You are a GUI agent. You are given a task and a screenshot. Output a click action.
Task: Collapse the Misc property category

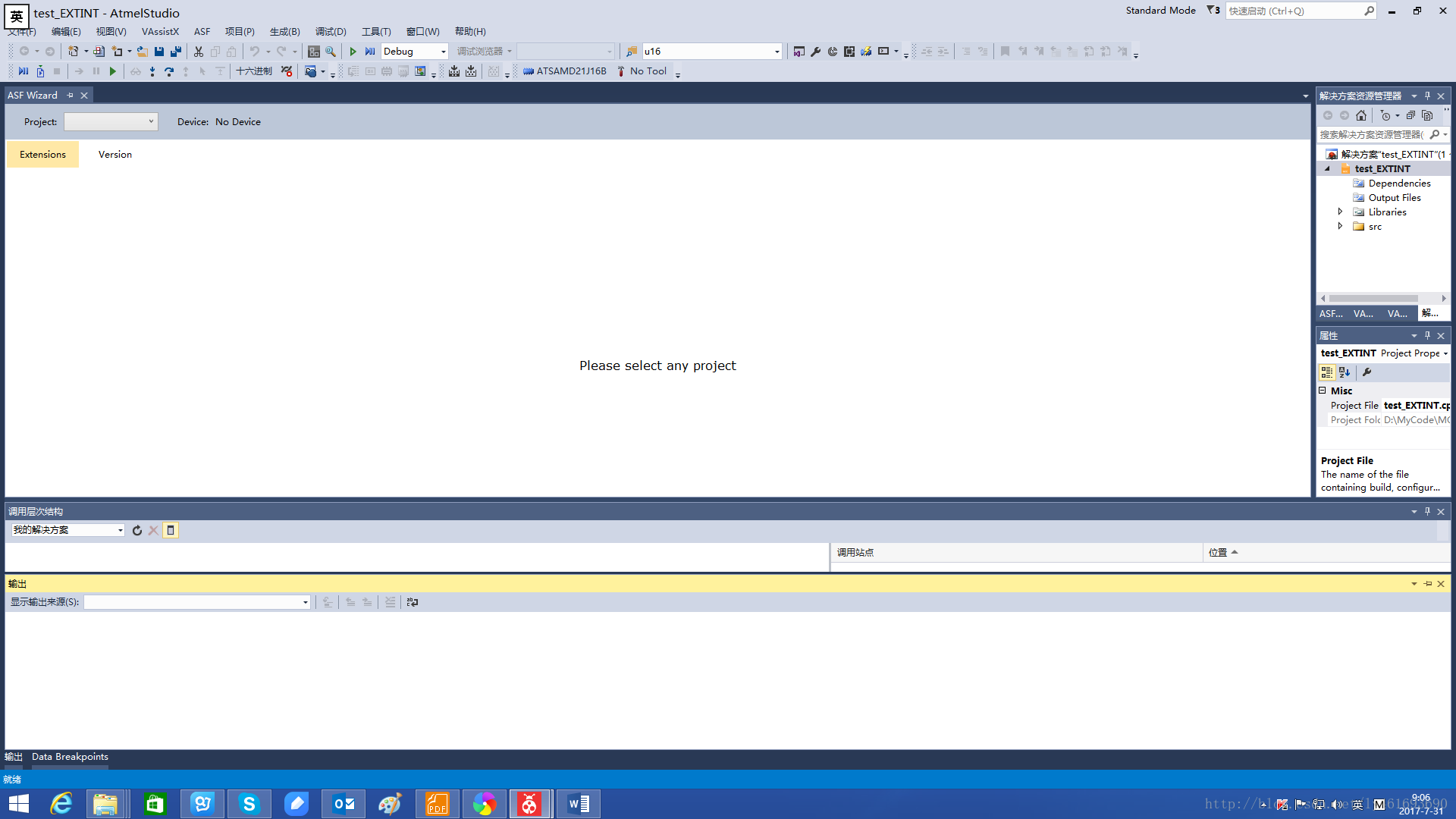point(1323,391)
